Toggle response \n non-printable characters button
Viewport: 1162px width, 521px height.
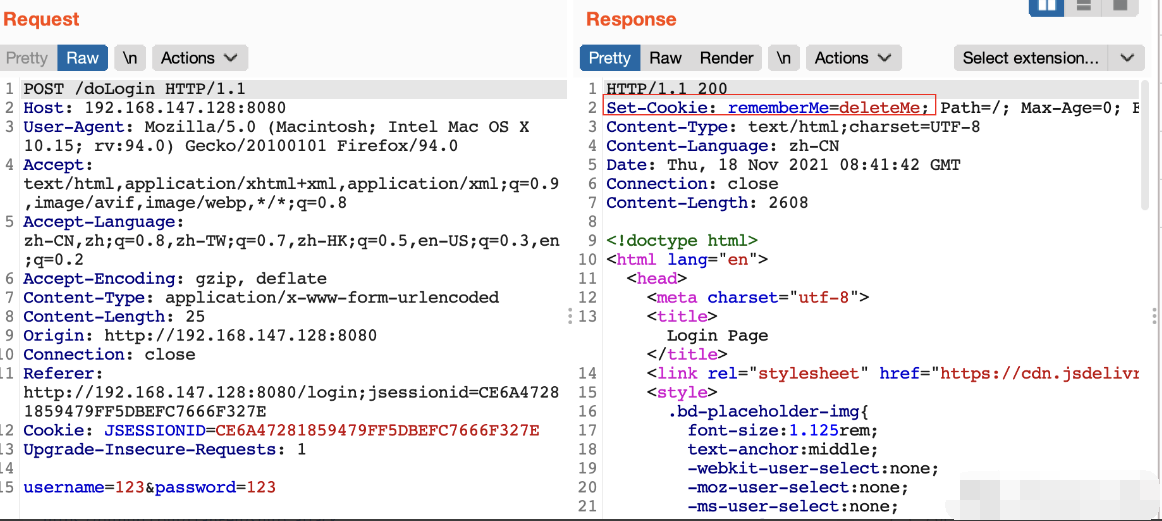click(784, 58)
